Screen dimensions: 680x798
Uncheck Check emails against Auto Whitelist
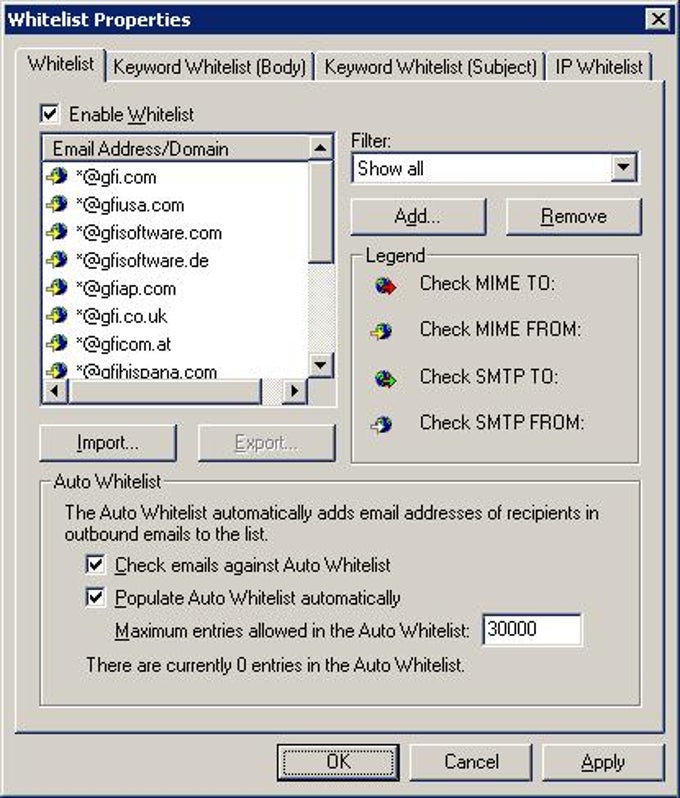[96, 565]
